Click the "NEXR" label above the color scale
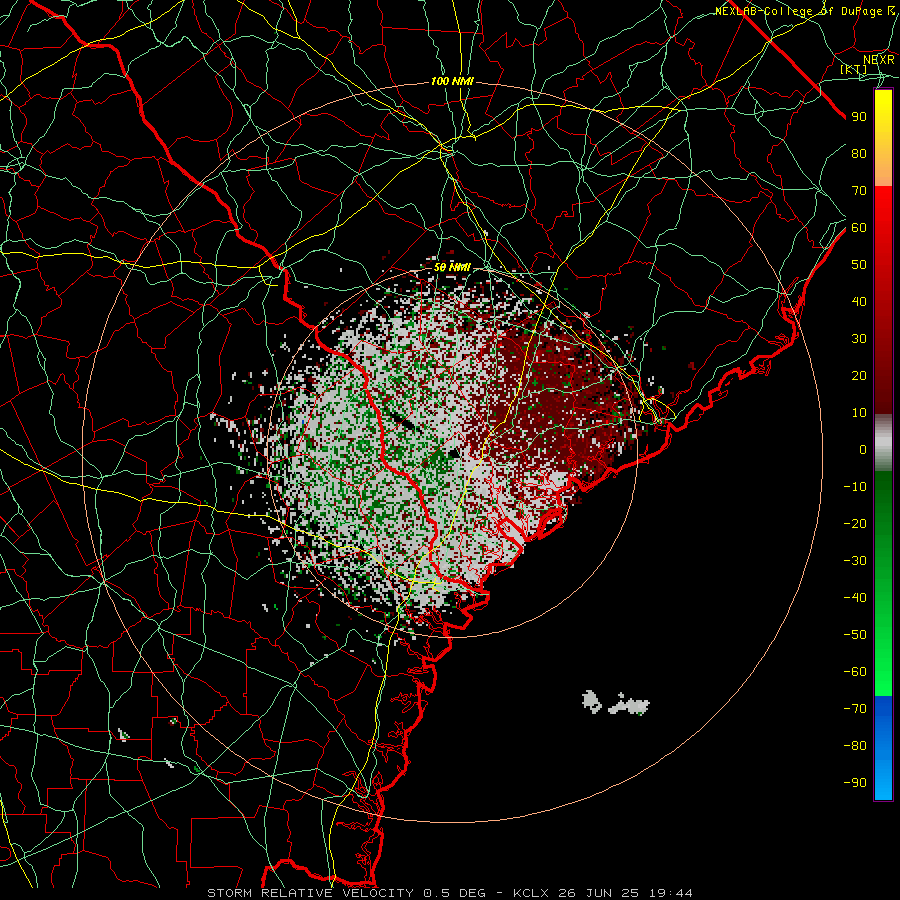The height and width of the screenshot is (900, 900). 879,59
